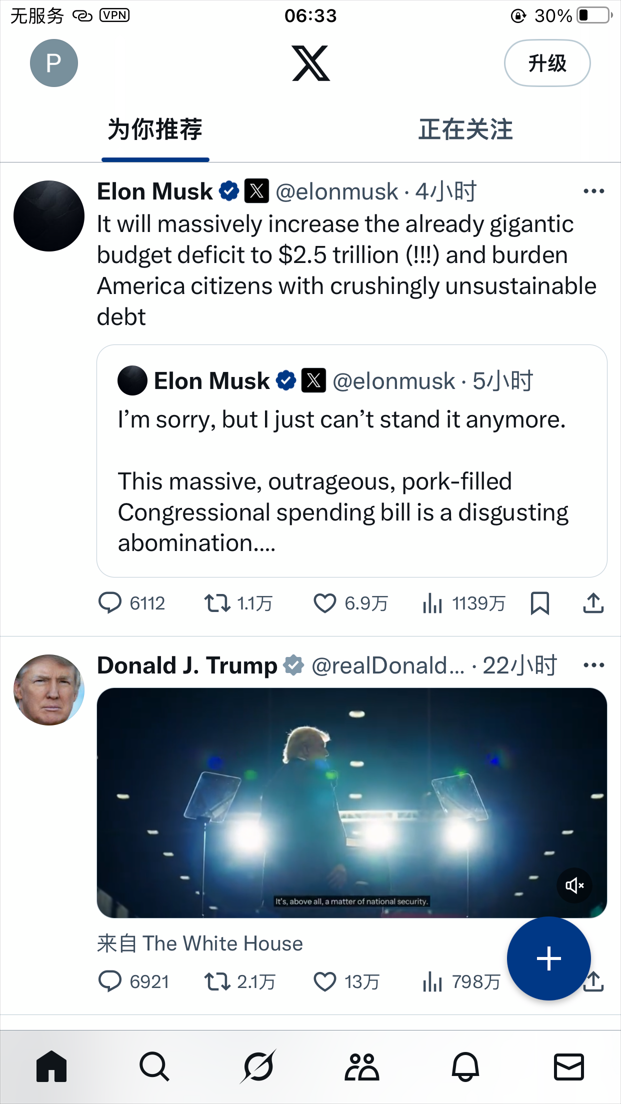Bookmark Elon Musk's budget deficit post
This screenshot has height=1104, width=621.
pos(540,603)
